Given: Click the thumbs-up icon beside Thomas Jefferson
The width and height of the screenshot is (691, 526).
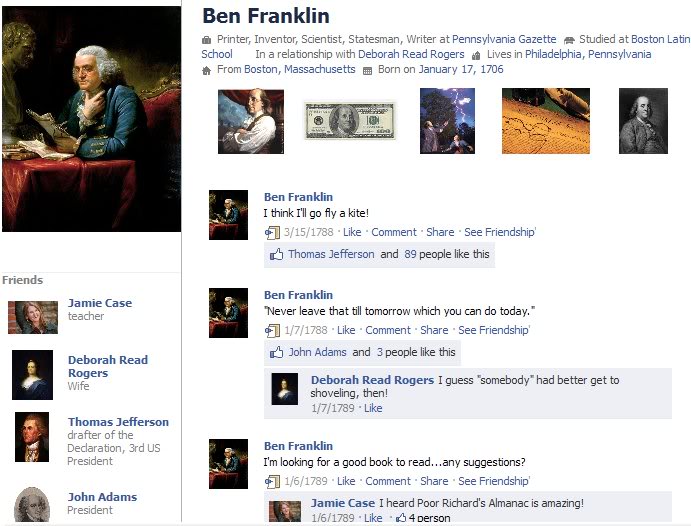Looking at the screenshot, I should tap(276, 254).
